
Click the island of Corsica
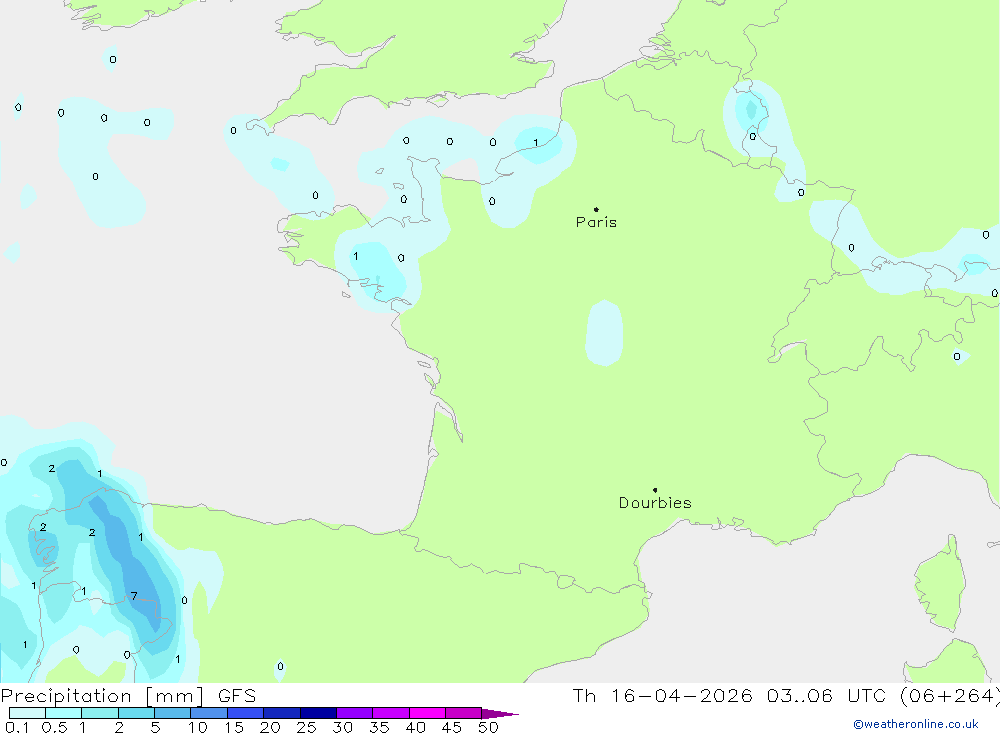click(939, 582)
